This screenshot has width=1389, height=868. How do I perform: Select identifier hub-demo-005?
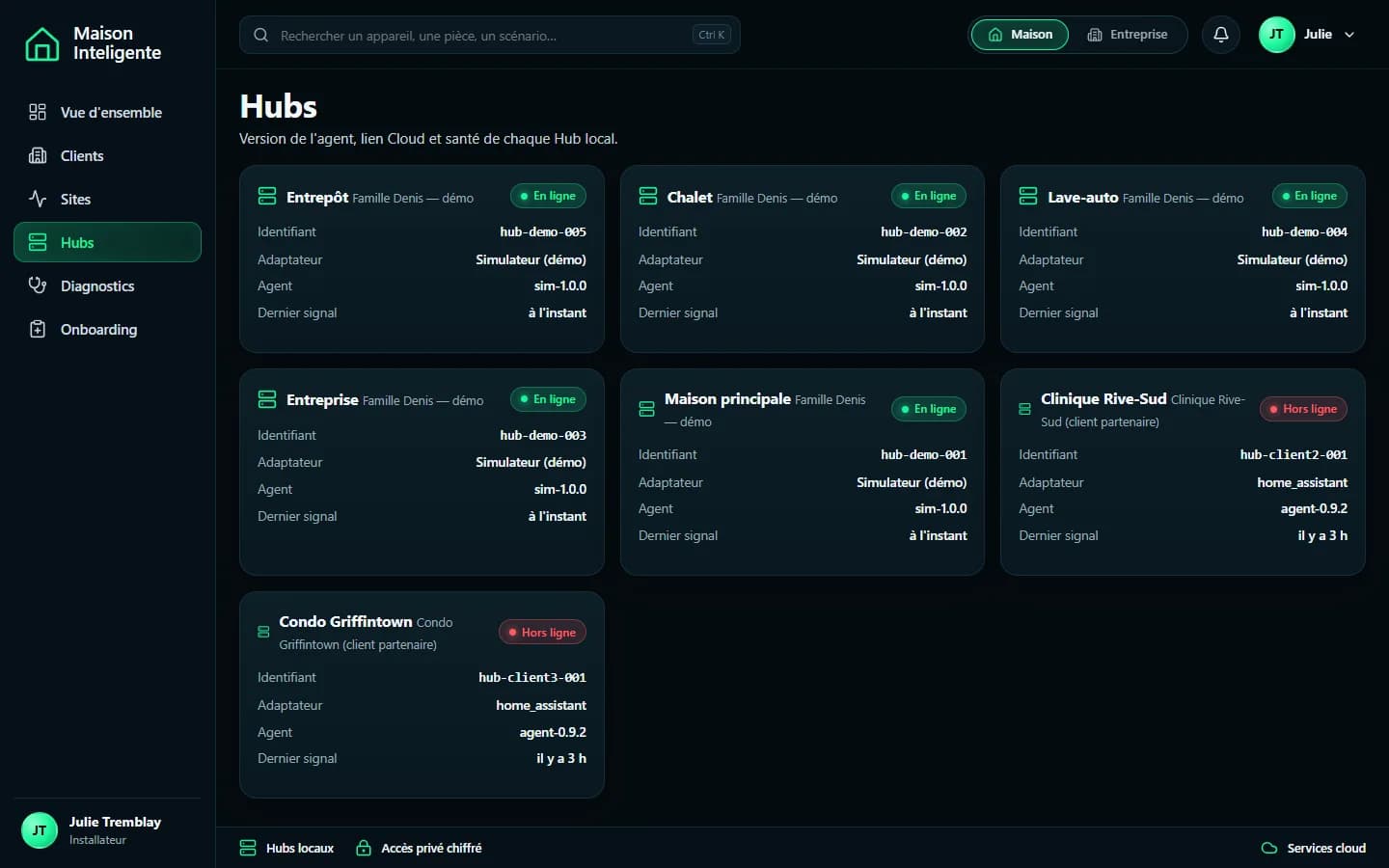pos(543,231)
